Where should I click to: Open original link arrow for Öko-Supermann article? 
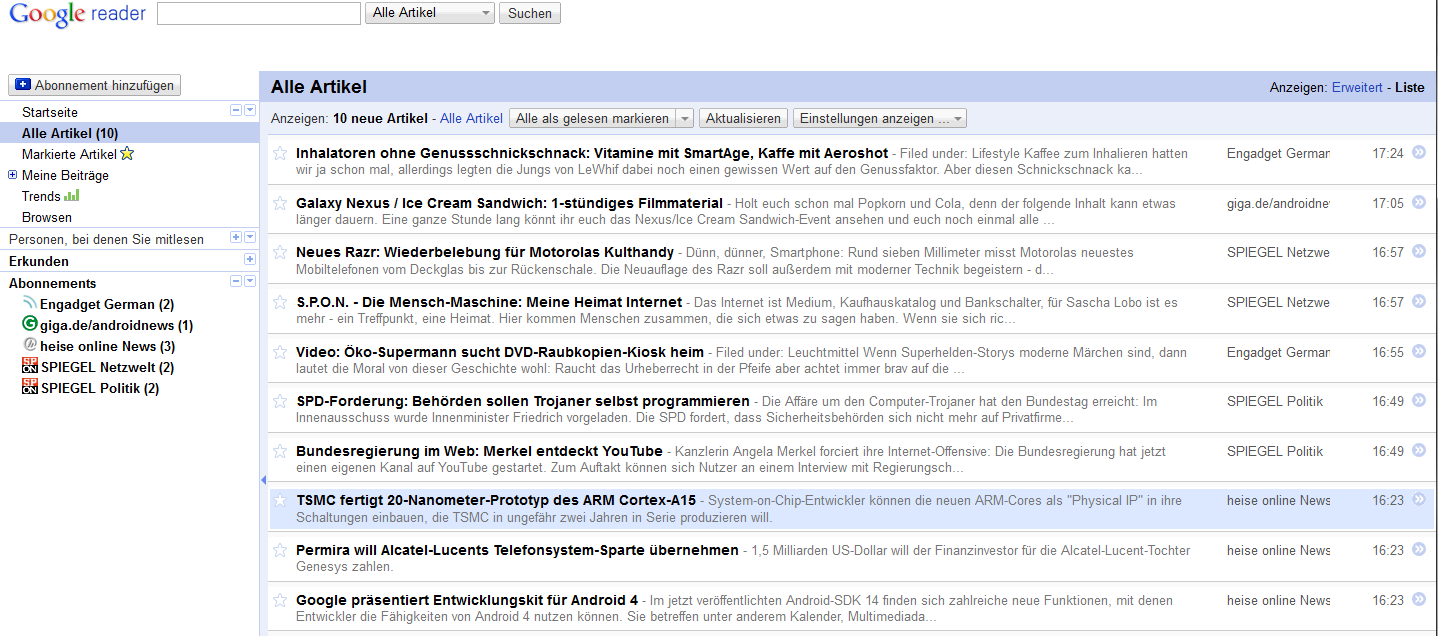(1418, 351)
